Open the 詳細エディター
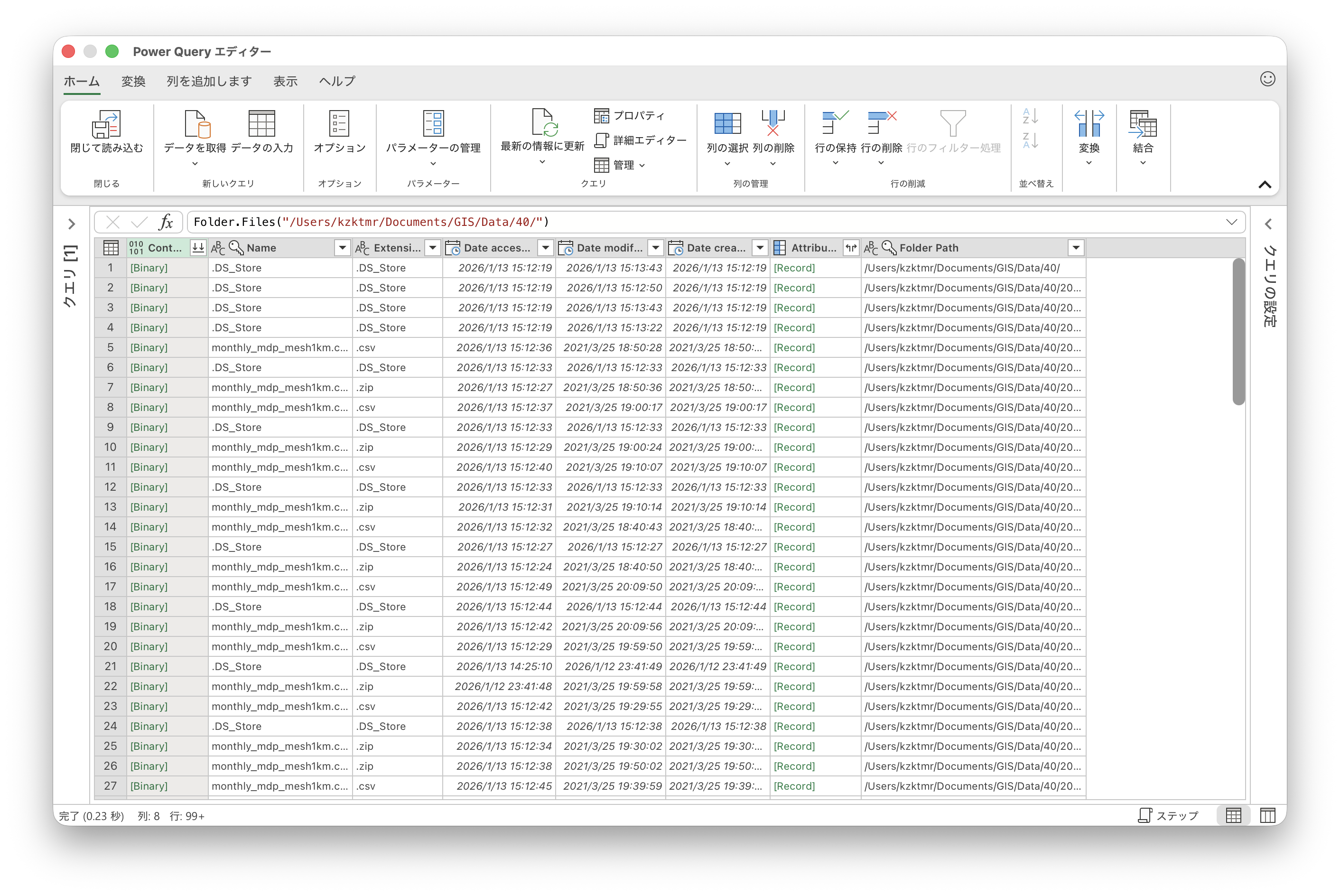This screenshot has width=1340, height=896. (640, 140)
